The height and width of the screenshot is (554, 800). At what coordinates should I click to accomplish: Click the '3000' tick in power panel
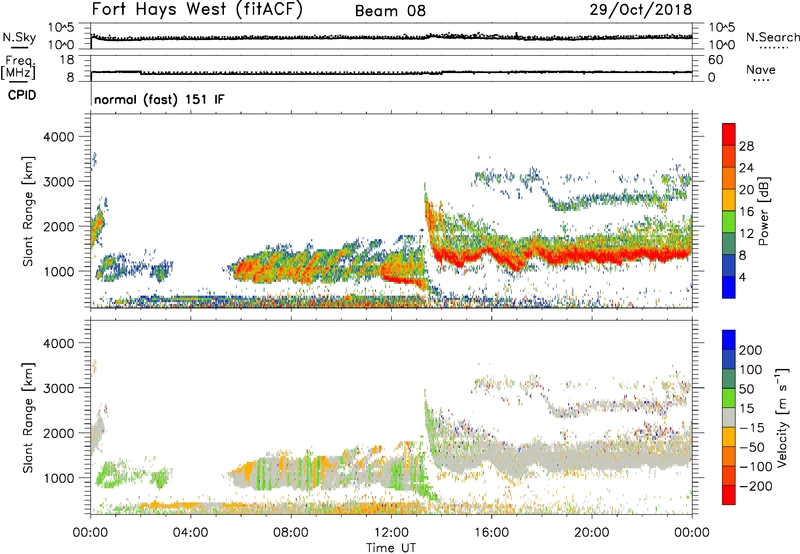tap(59, 182)
